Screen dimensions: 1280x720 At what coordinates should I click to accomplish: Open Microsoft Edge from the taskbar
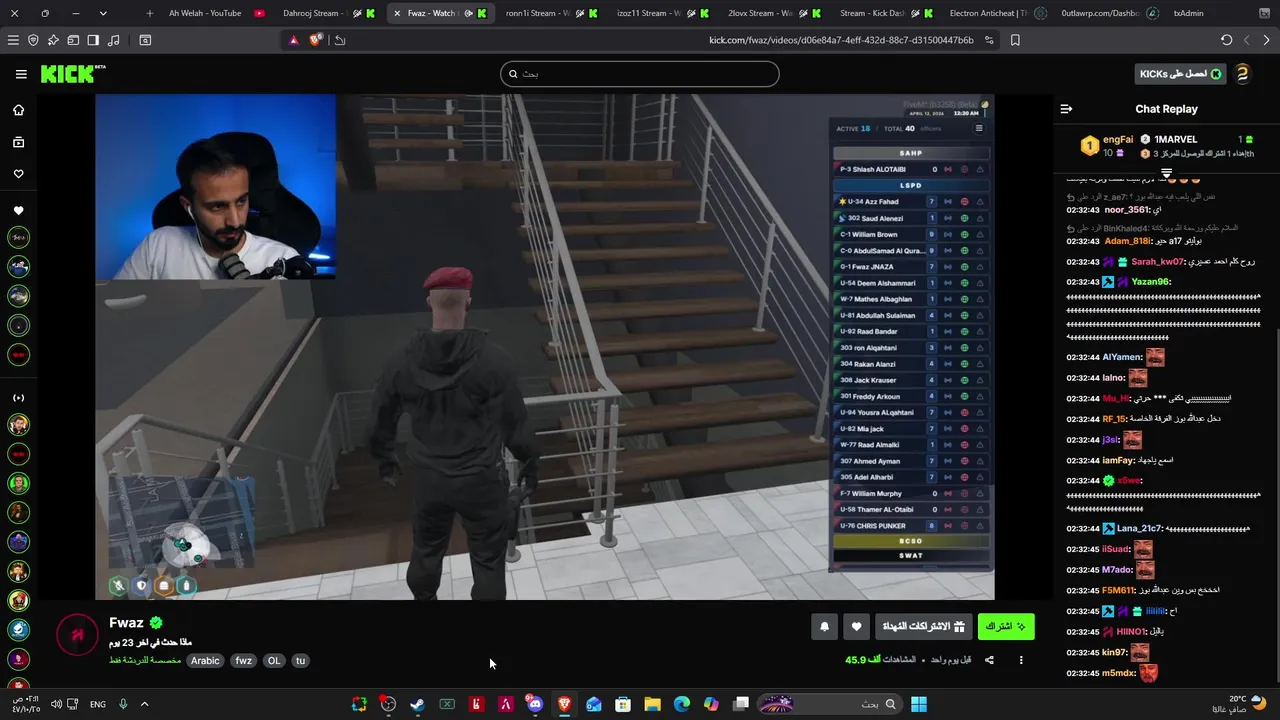[x=681, y=704]
